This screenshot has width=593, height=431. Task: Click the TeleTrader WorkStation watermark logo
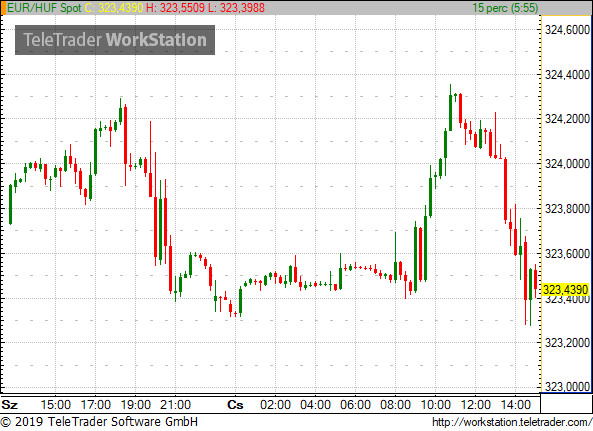115,40
